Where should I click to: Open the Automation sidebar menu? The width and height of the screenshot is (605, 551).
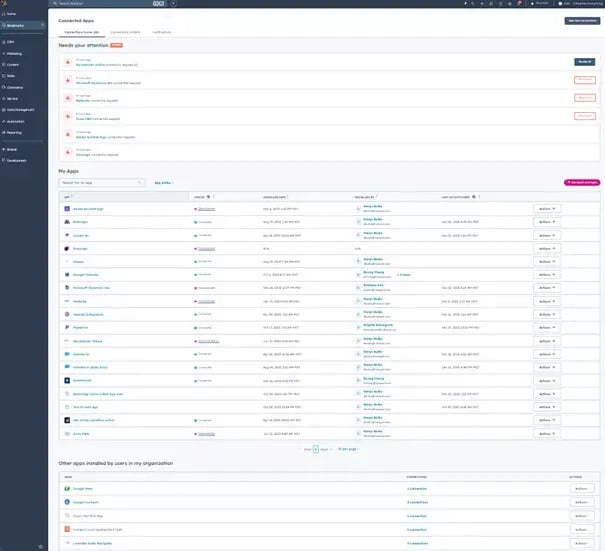pos(15,121)
